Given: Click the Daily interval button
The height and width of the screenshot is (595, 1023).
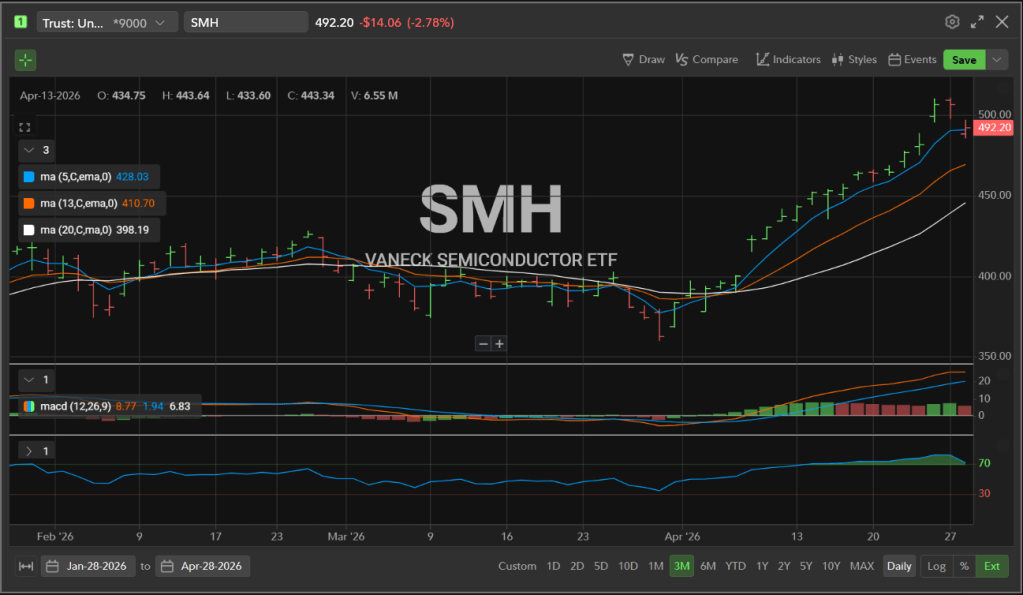Looking at the screenshot, I should click(x=899, y=566).
